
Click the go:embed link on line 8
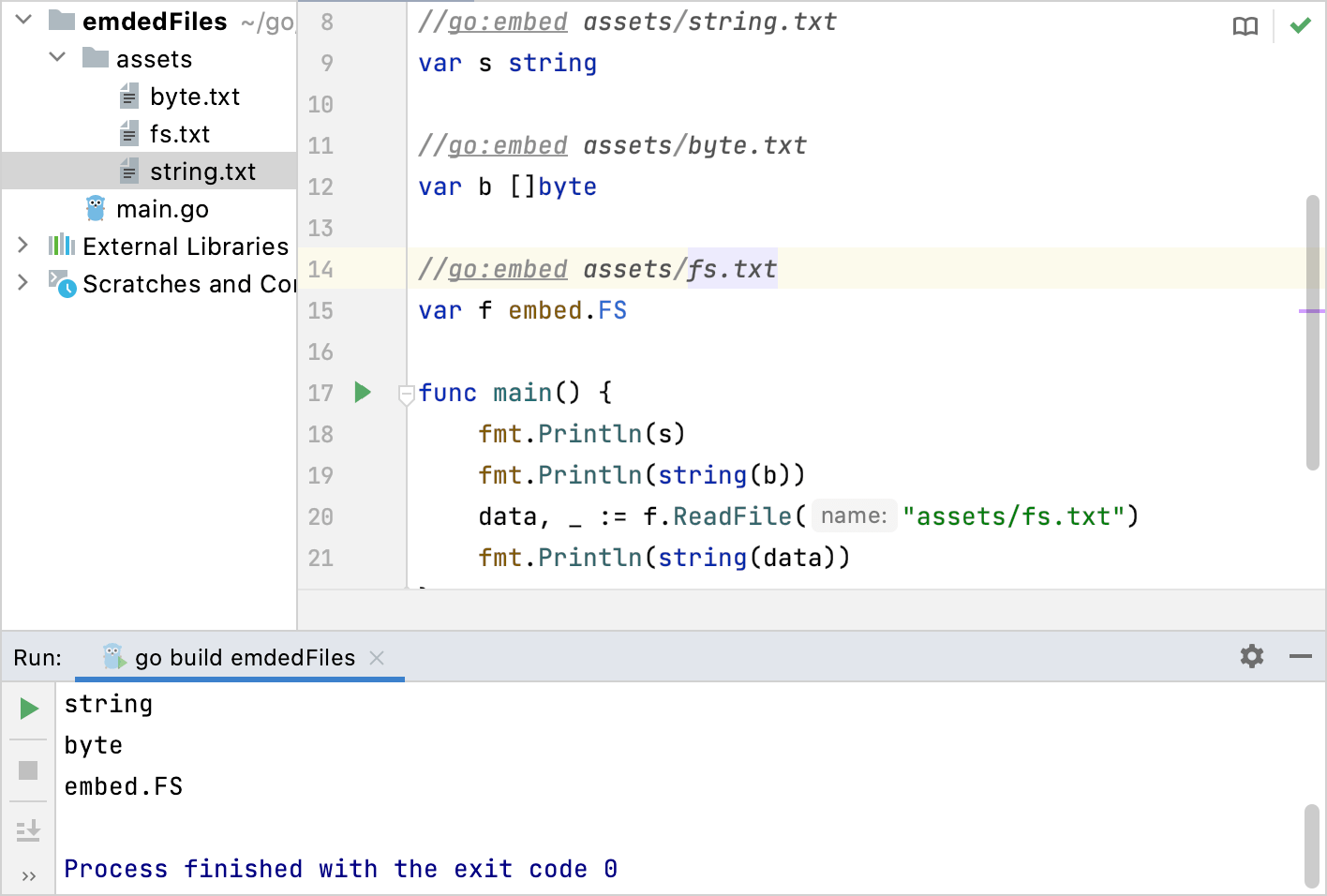(x=507, y=22)
